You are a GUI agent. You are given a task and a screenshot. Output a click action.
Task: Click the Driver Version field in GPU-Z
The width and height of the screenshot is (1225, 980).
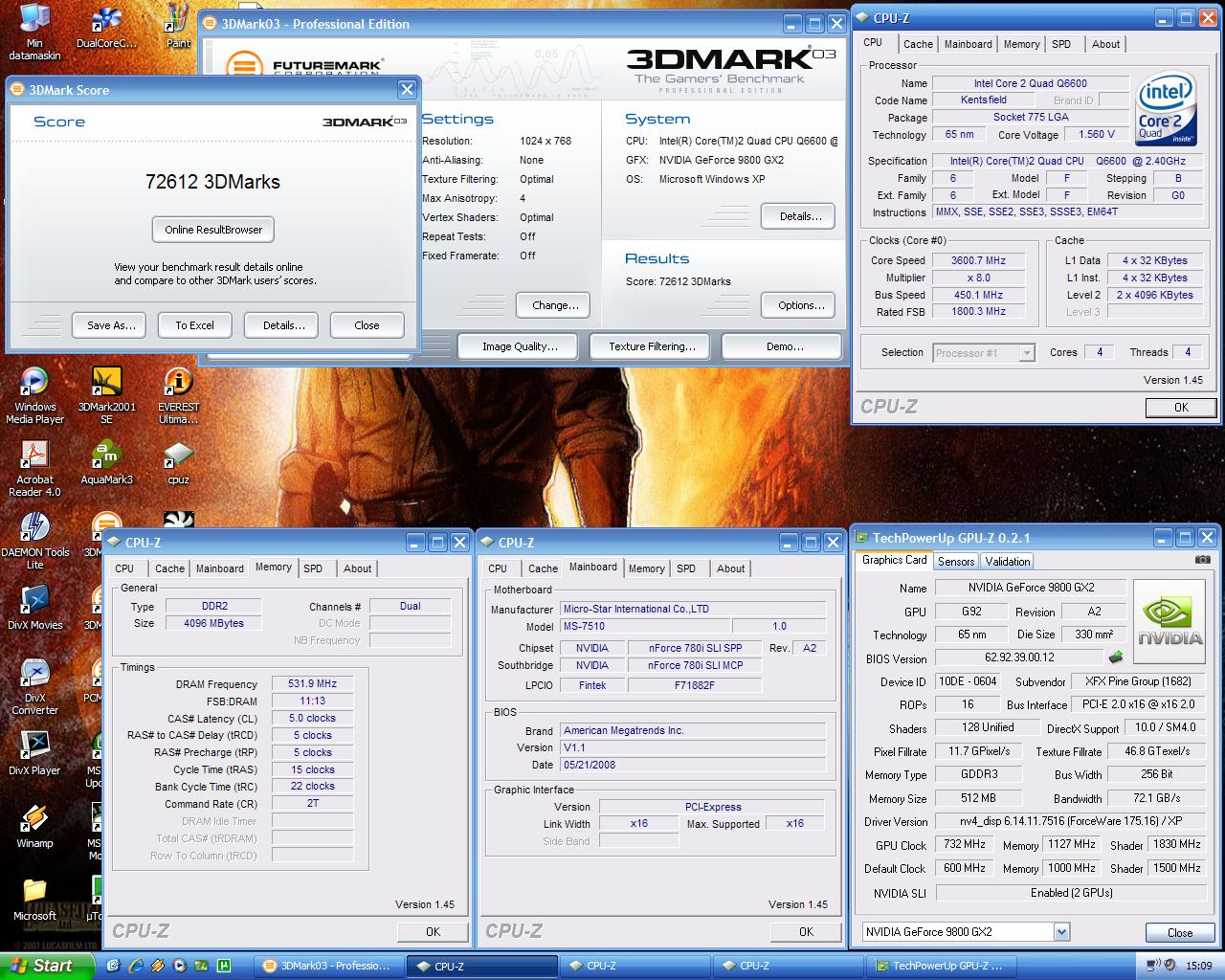coord(1070,821)
